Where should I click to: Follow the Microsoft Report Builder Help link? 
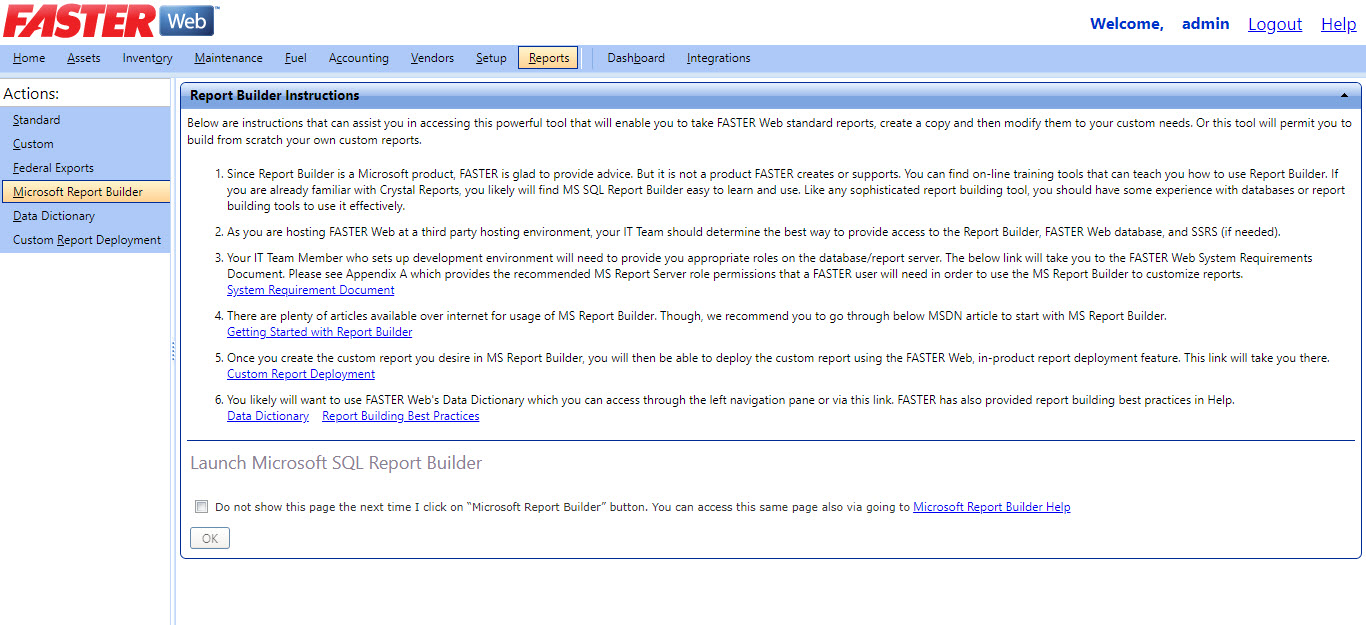[x=992, y=507]
